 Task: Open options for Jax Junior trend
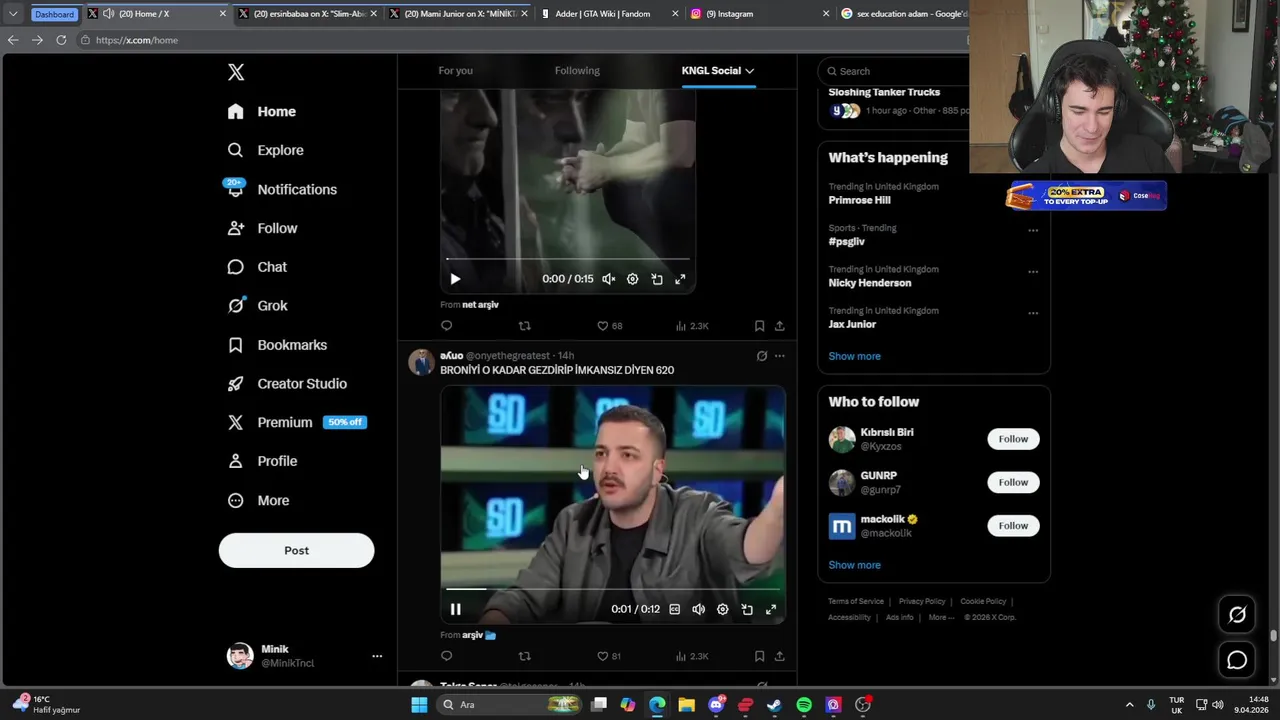pos(1033,313)
